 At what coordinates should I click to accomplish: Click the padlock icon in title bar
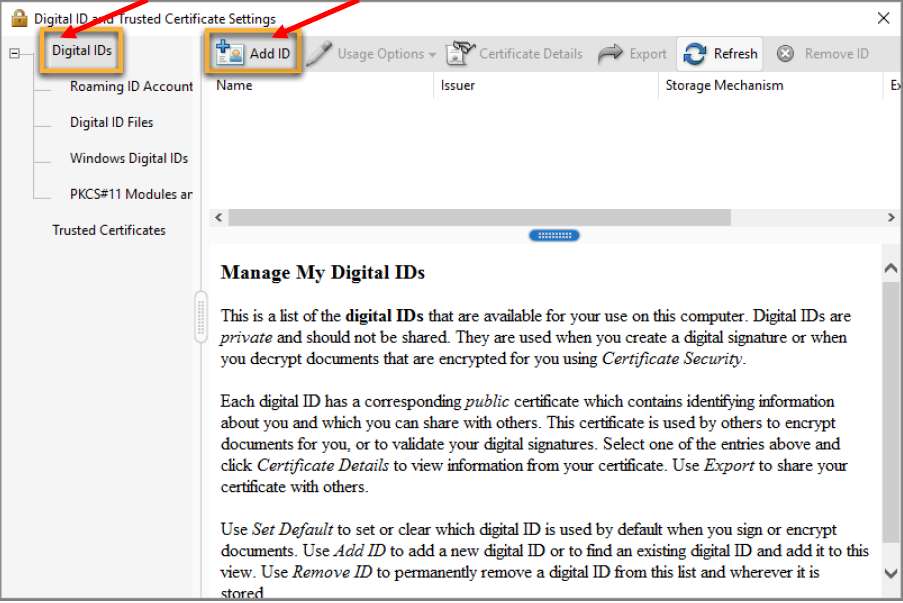click(x=19, y=18)
